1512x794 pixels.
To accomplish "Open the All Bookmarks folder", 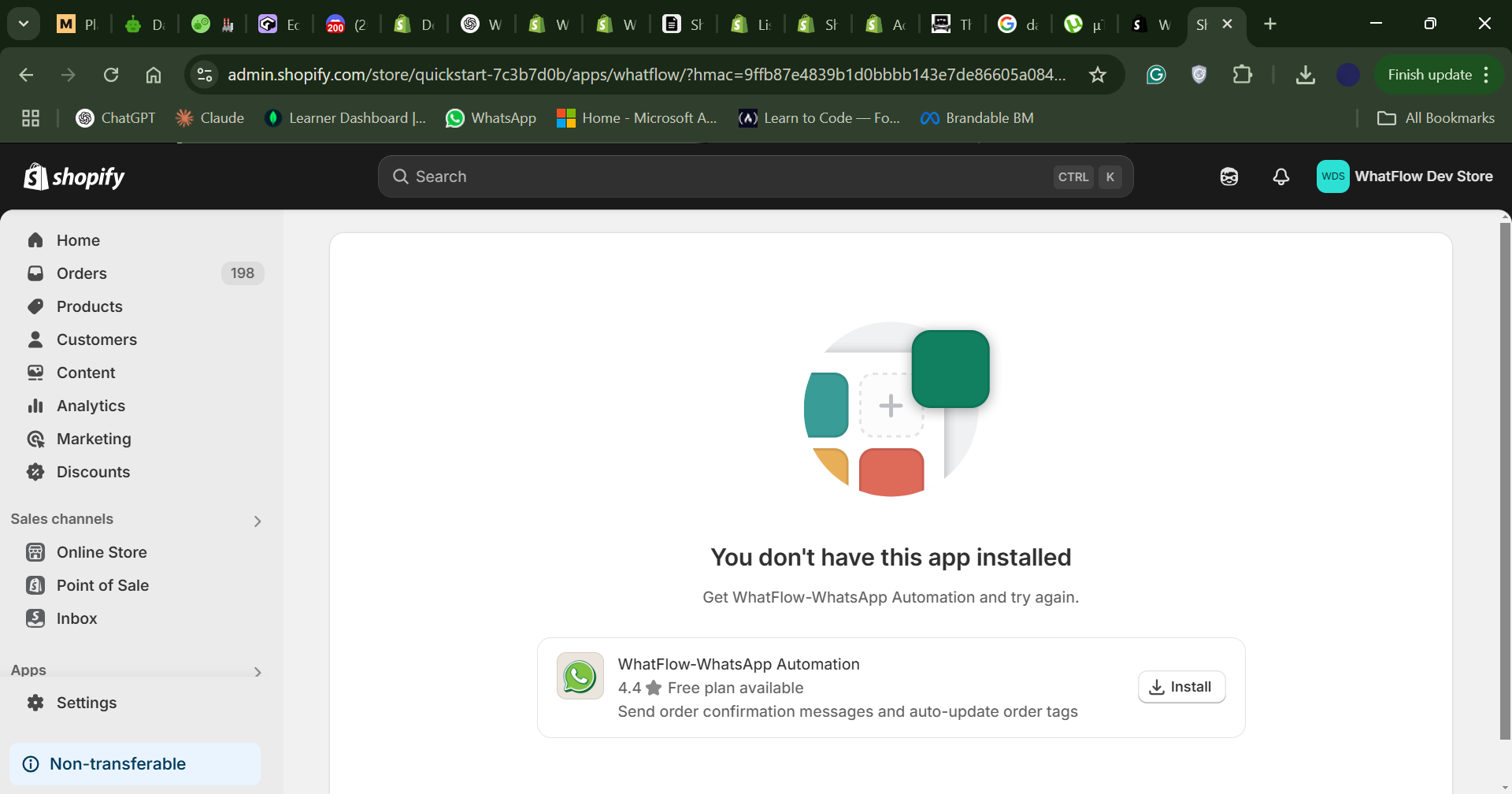I will [1436, 118].
